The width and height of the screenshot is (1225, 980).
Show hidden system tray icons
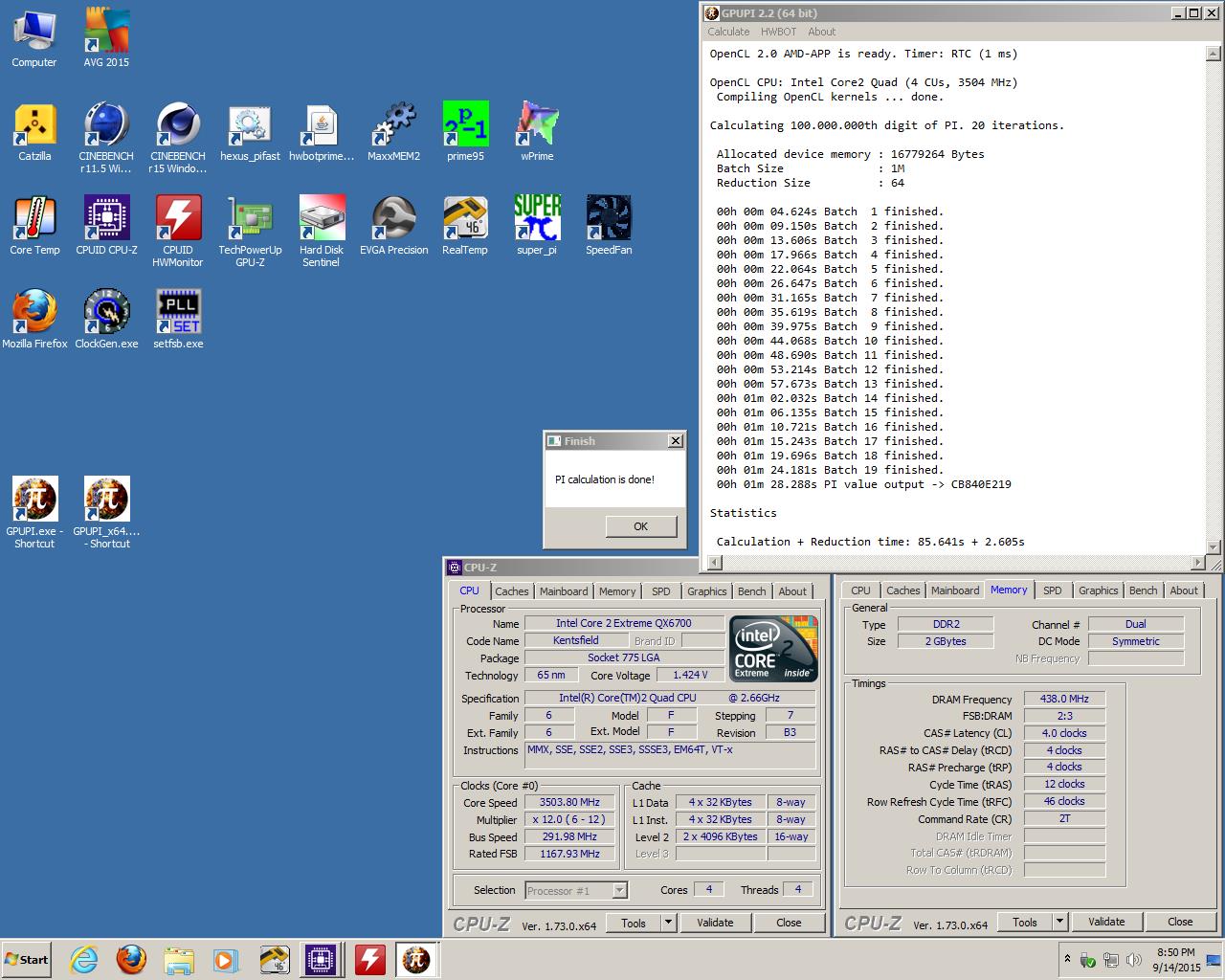coord(1067,959)
